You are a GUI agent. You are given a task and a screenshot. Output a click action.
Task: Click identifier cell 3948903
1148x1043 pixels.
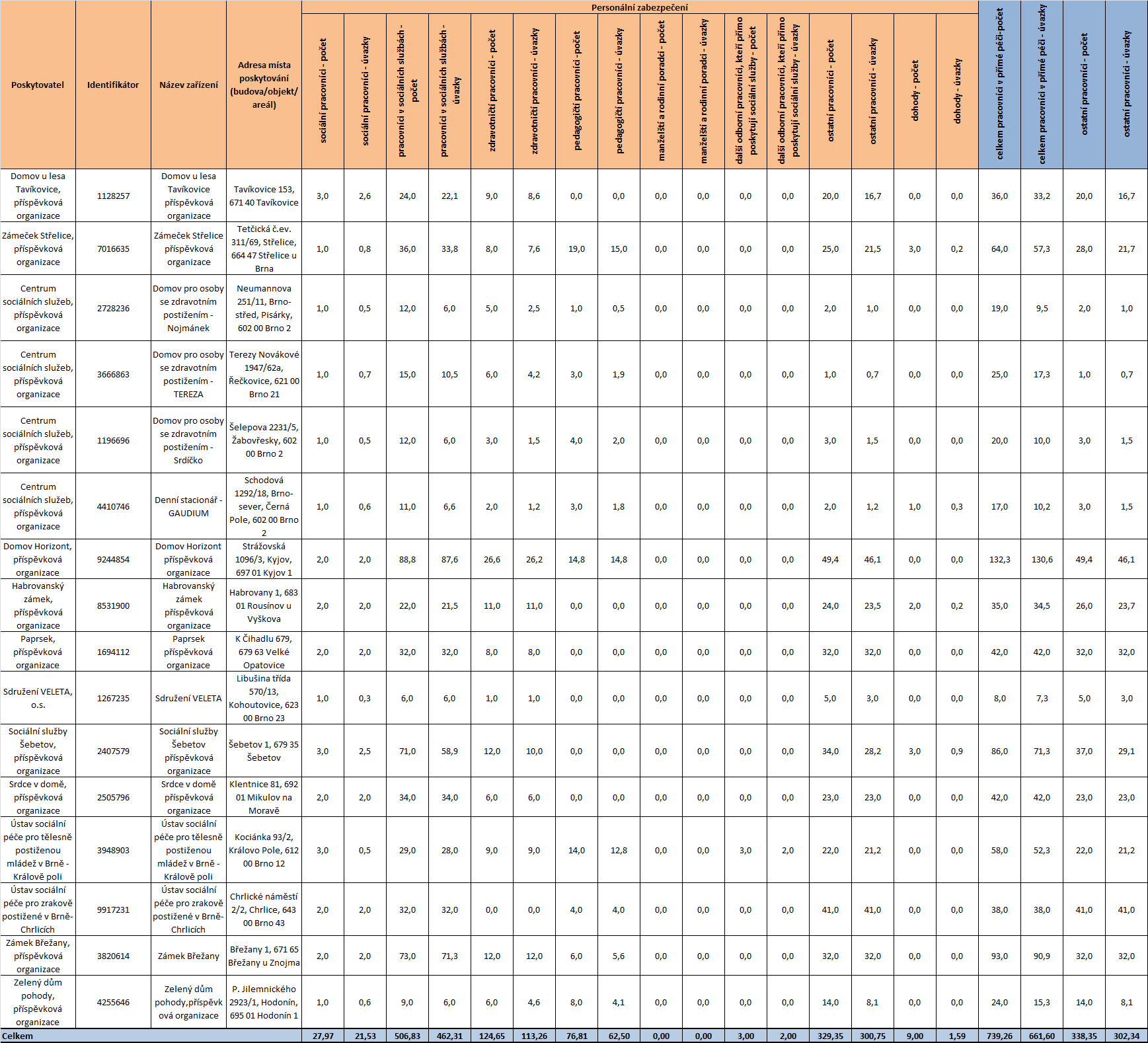point(113,850)
